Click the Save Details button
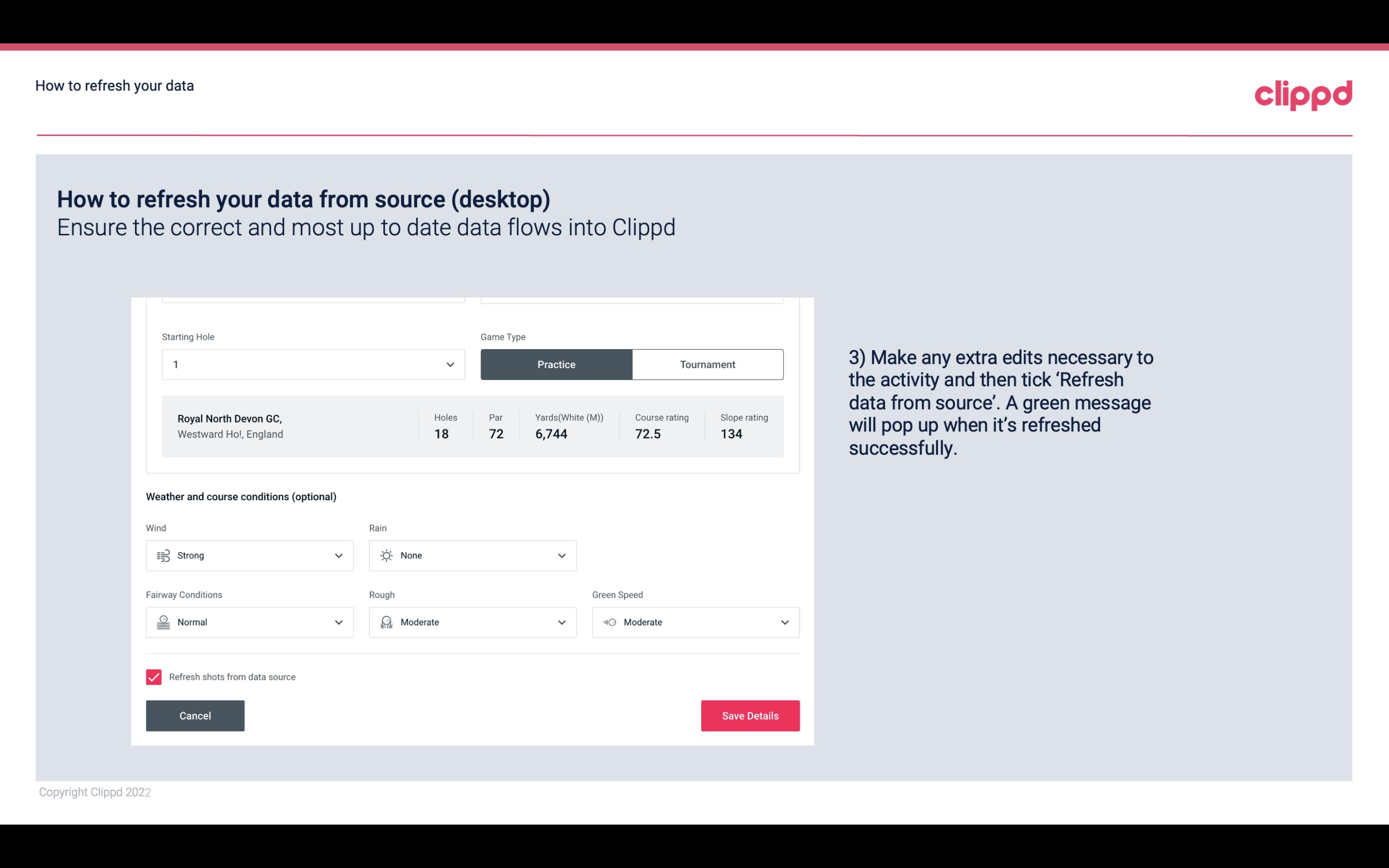This screenshot has width=1389, height=868. click(750, 715)
